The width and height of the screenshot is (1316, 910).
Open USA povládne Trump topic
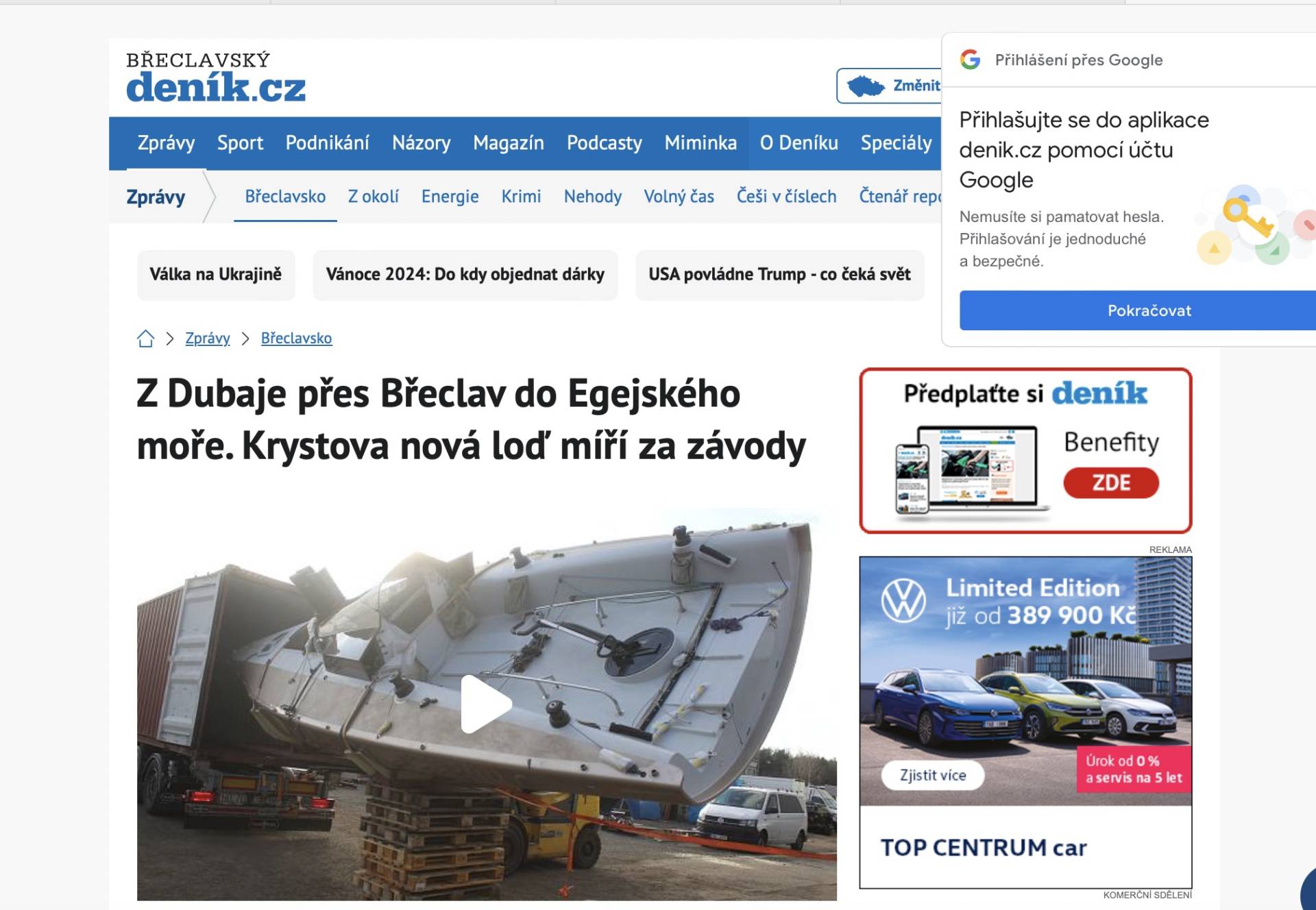tap(779, 275)
